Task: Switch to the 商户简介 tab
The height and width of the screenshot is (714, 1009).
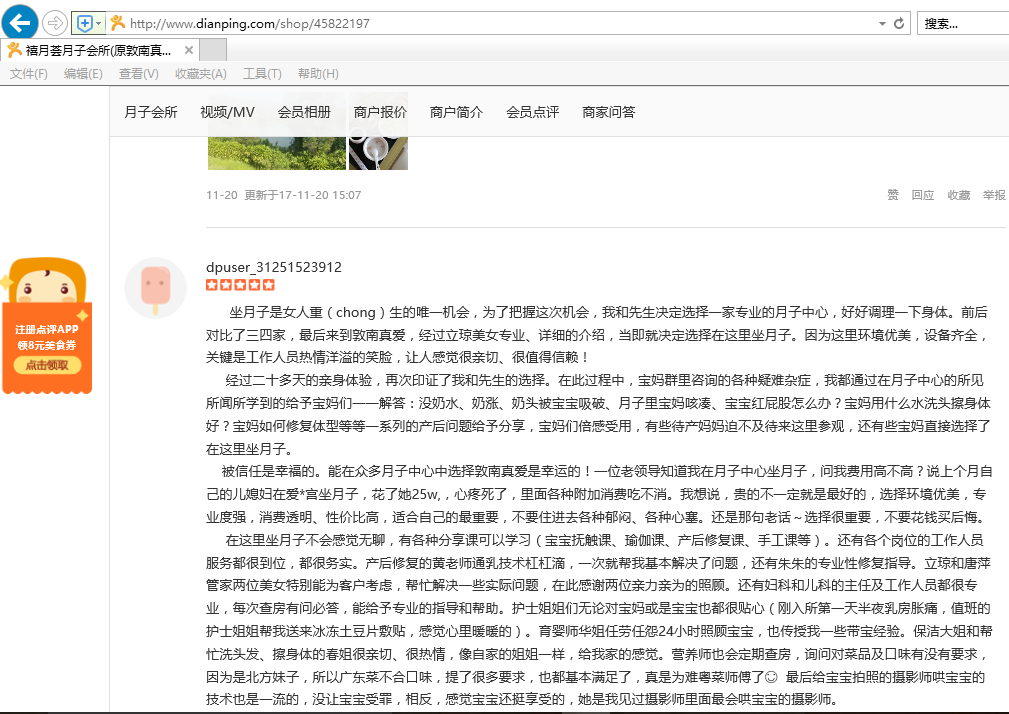Action: pyautogui.click(x=455, y=113)
